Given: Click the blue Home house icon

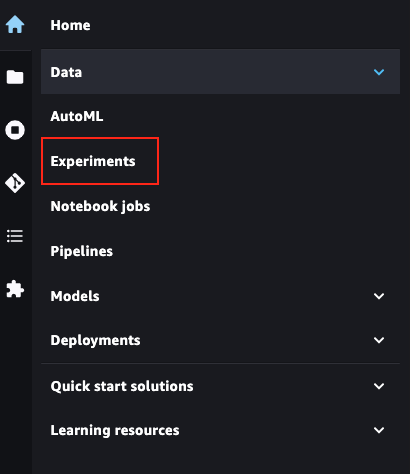Looking at the screenshot, I should click(x=15, y=24).
